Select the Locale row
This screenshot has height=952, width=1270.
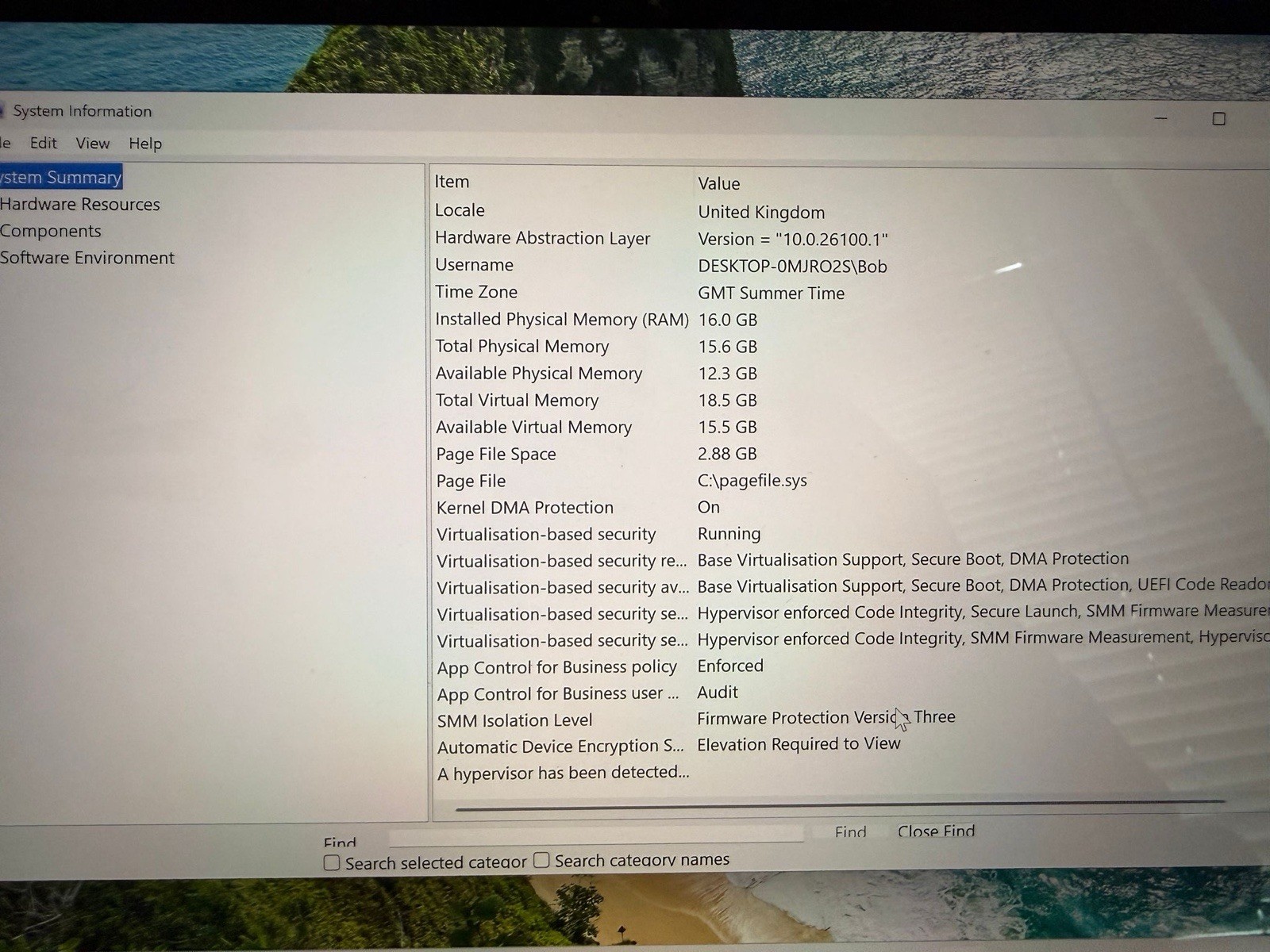coord(851,211)
